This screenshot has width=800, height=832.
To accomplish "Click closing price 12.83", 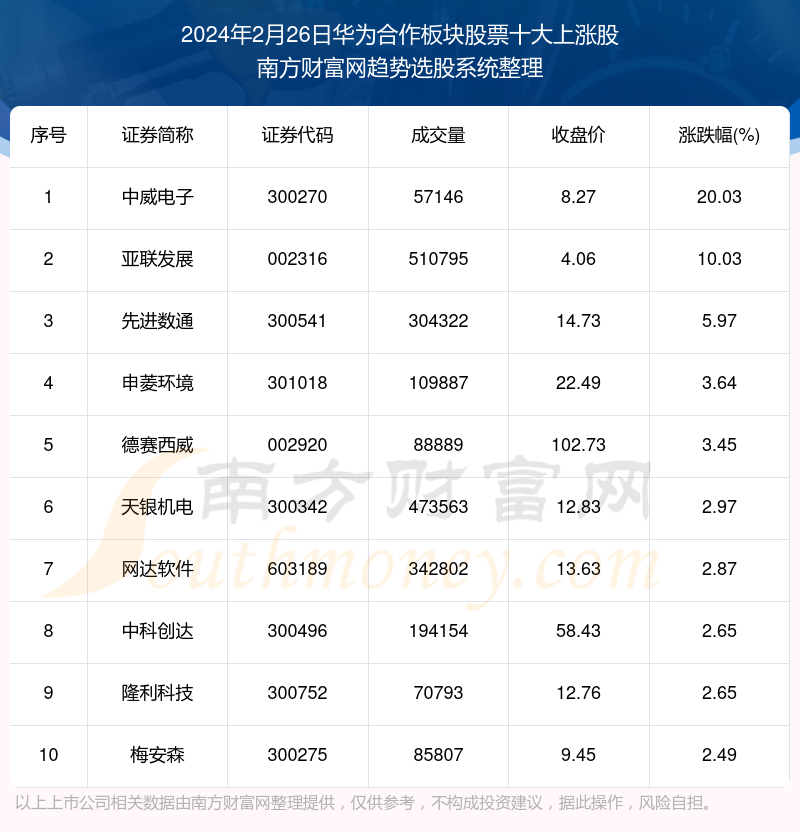I will 578,507.
